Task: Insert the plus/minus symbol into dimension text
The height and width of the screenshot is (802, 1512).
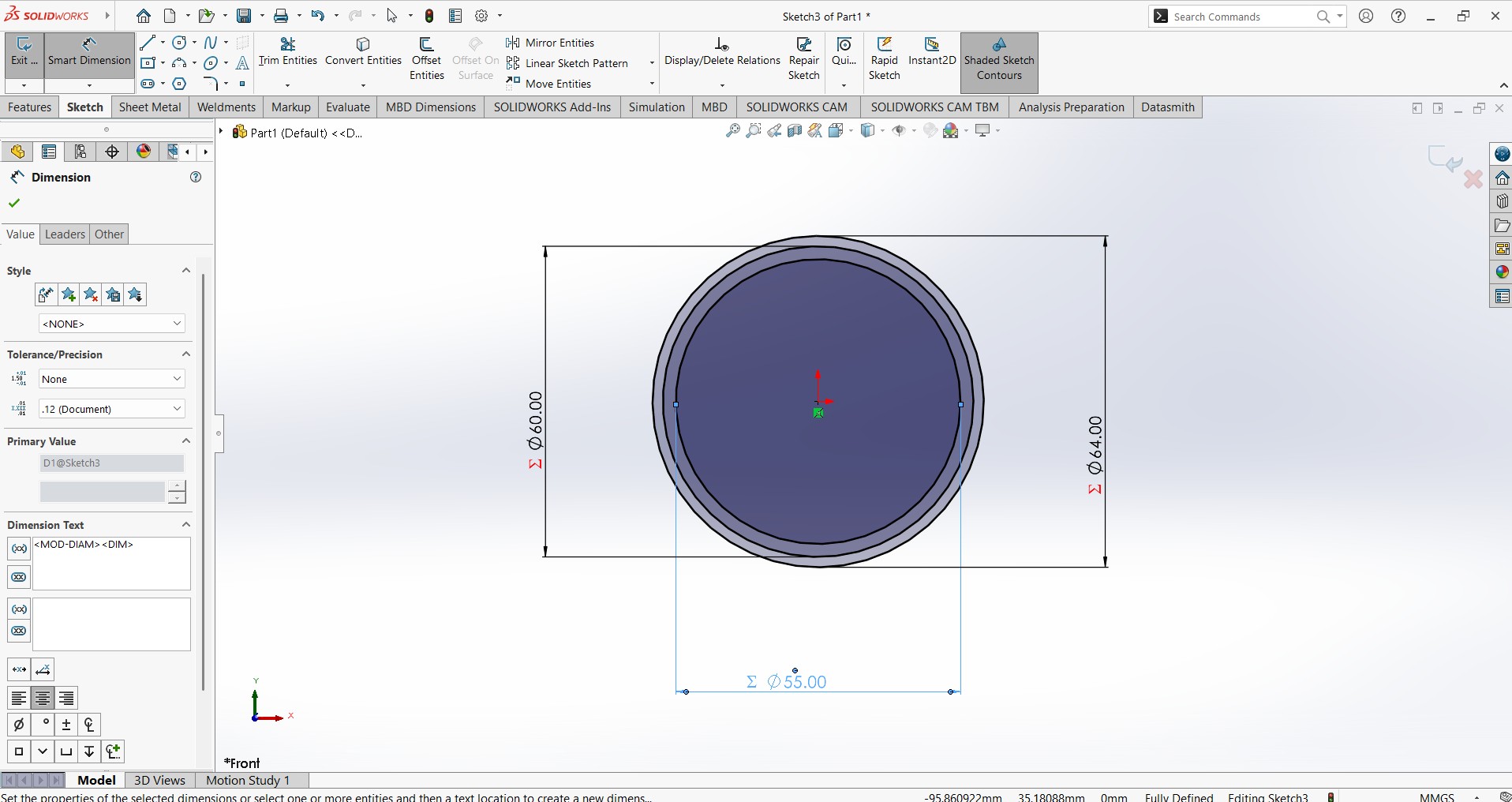Action: click(x=66, y=725)
